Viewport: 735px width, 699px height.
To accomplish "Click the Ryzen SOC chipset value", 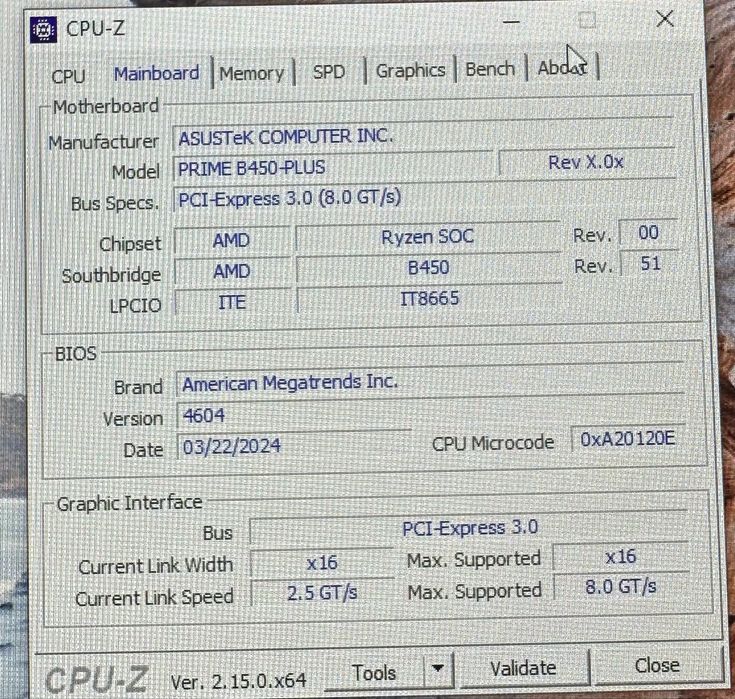I will [428, 237].
